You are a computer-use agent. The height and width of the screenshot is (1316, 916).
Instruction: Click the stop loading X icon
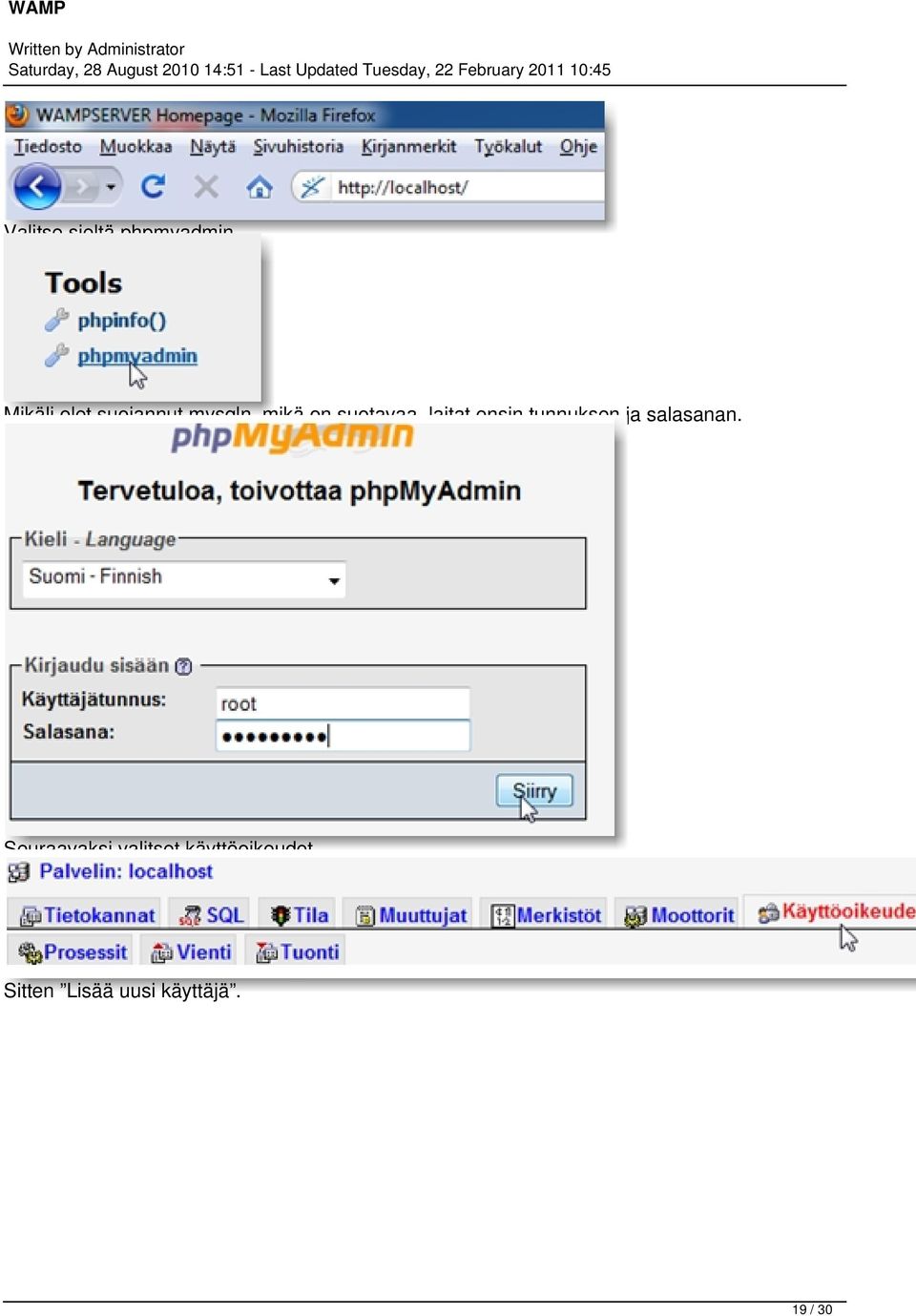205,186
